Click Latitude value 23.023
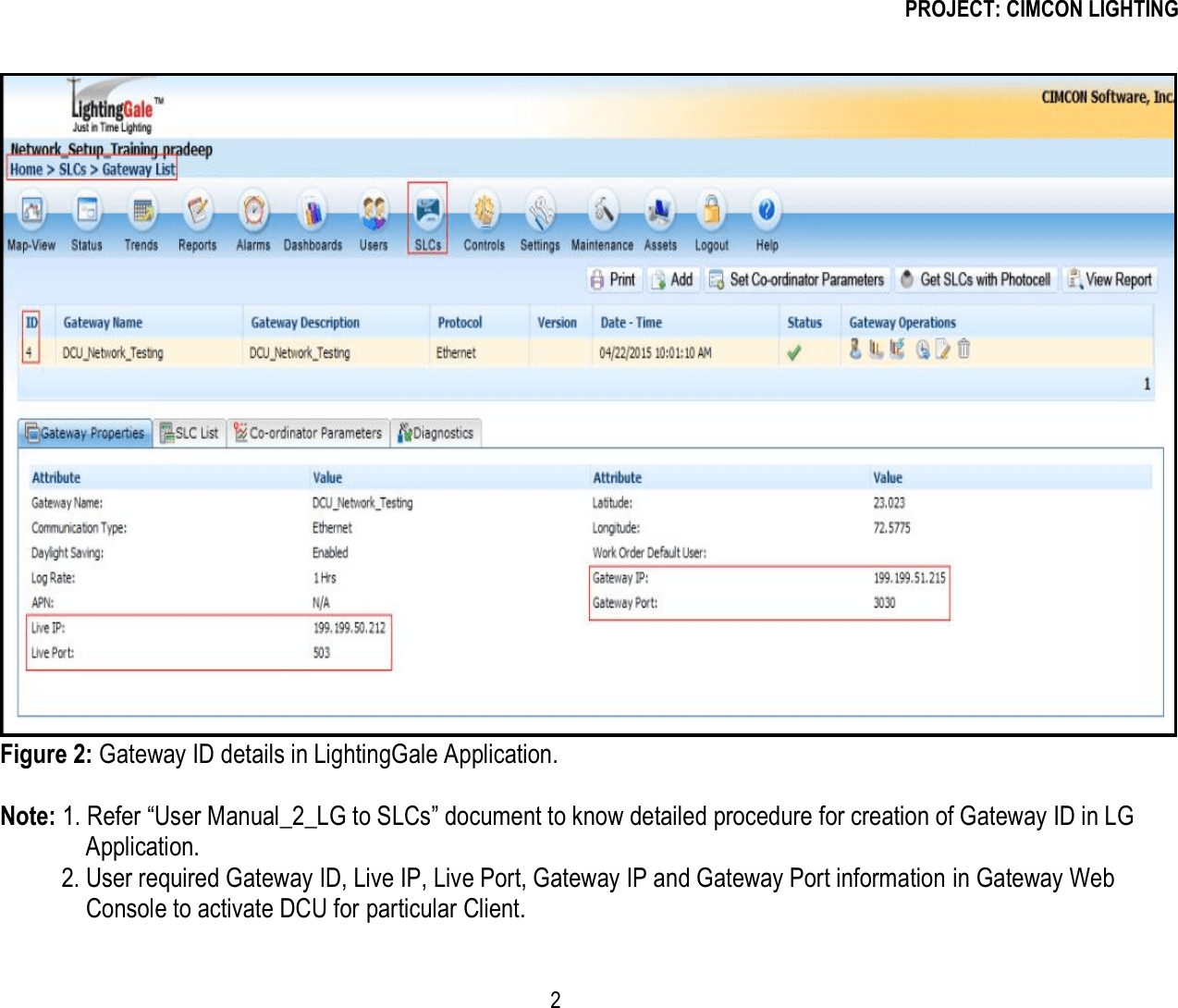This screenshot has height=1008, width=1178. point(890,503)
